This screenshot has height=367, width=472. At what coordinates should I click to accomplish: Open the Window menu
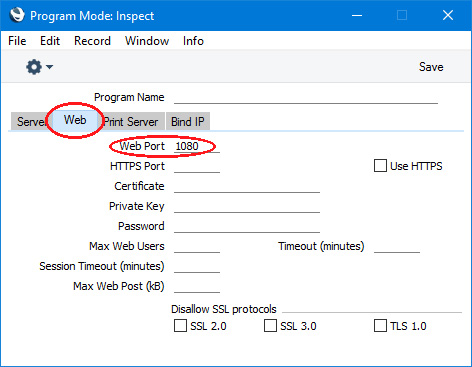tap(147, 41)
